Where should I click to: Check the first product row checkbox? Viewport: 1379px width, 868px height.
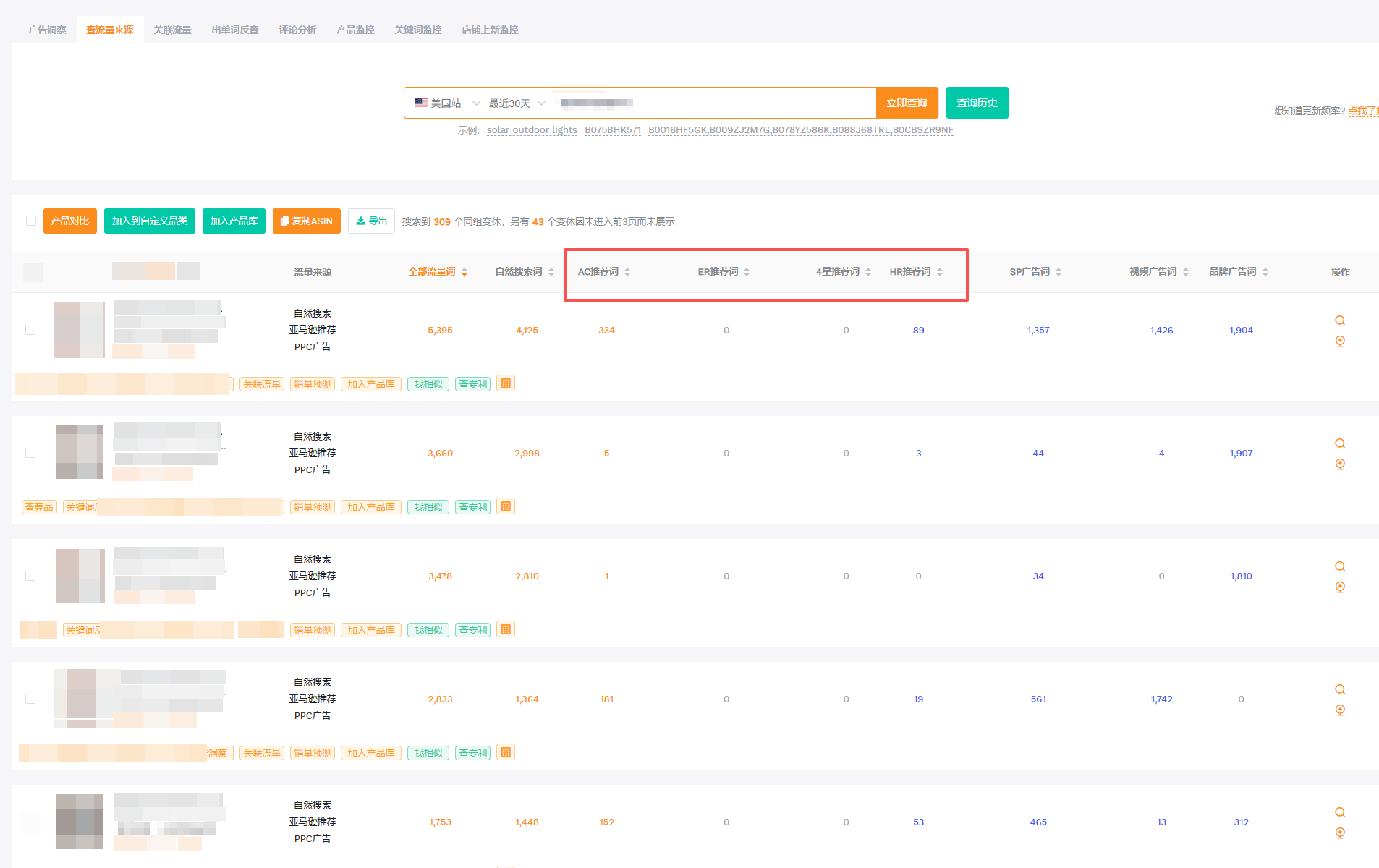[x=30, y=330]
